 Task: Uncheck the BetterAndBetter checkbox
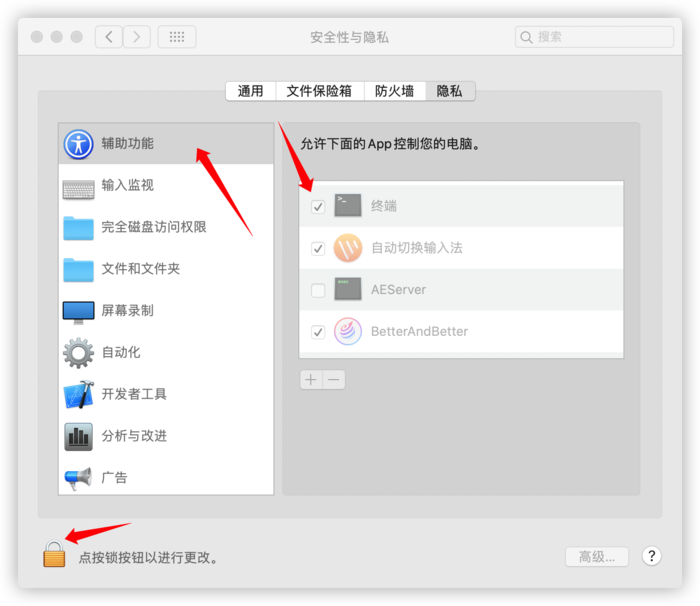318,332
